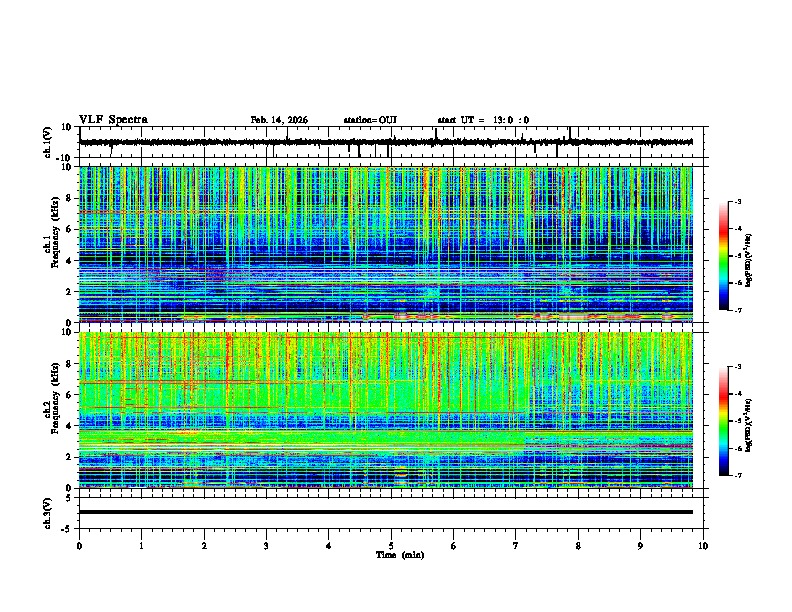Click the ch.2 frequency axis "8" tick label
792x612 pixels.
coord(70,364)
